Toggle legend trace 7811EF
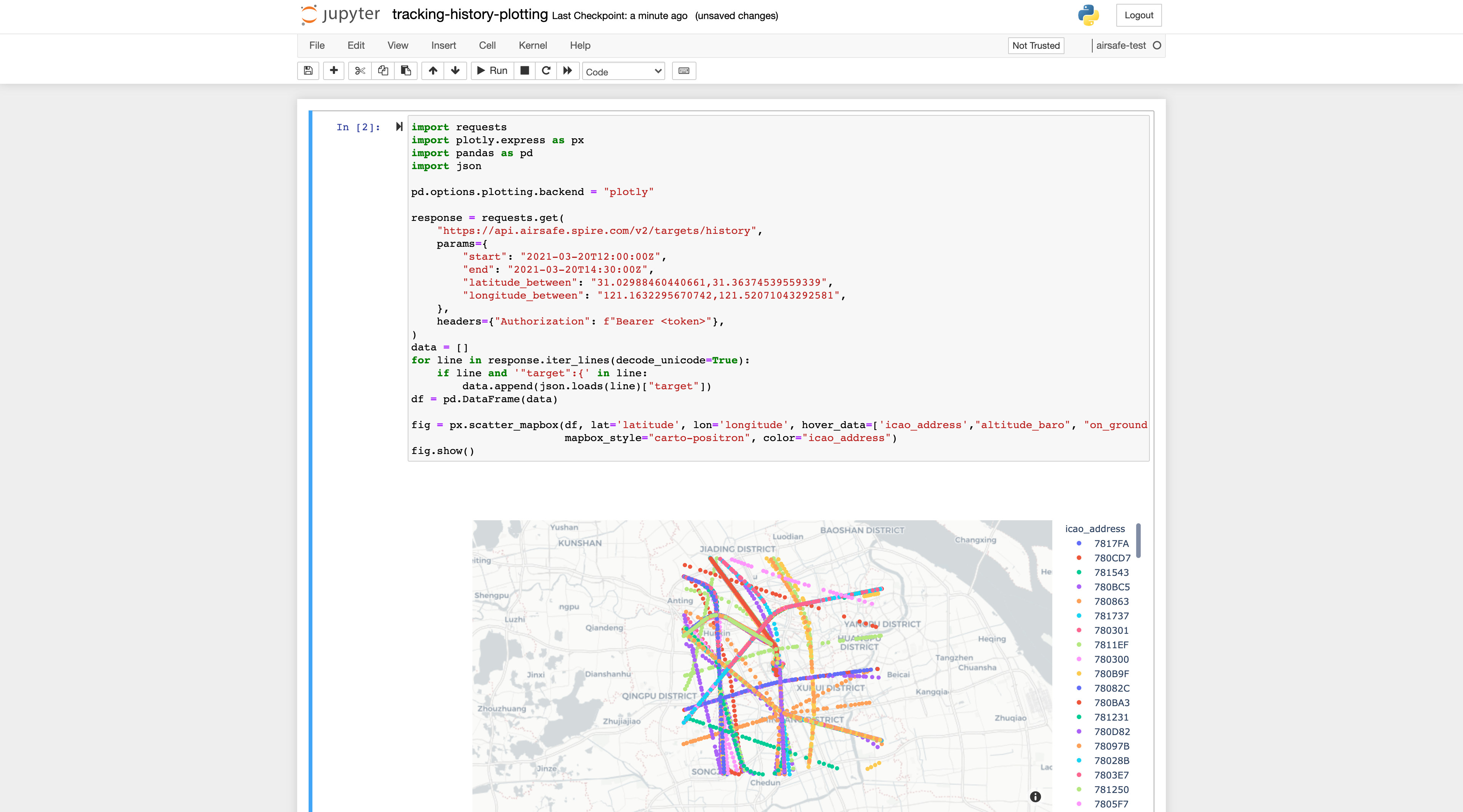This screenshot has width=1463, height=812. click(x=1103, y=645)
